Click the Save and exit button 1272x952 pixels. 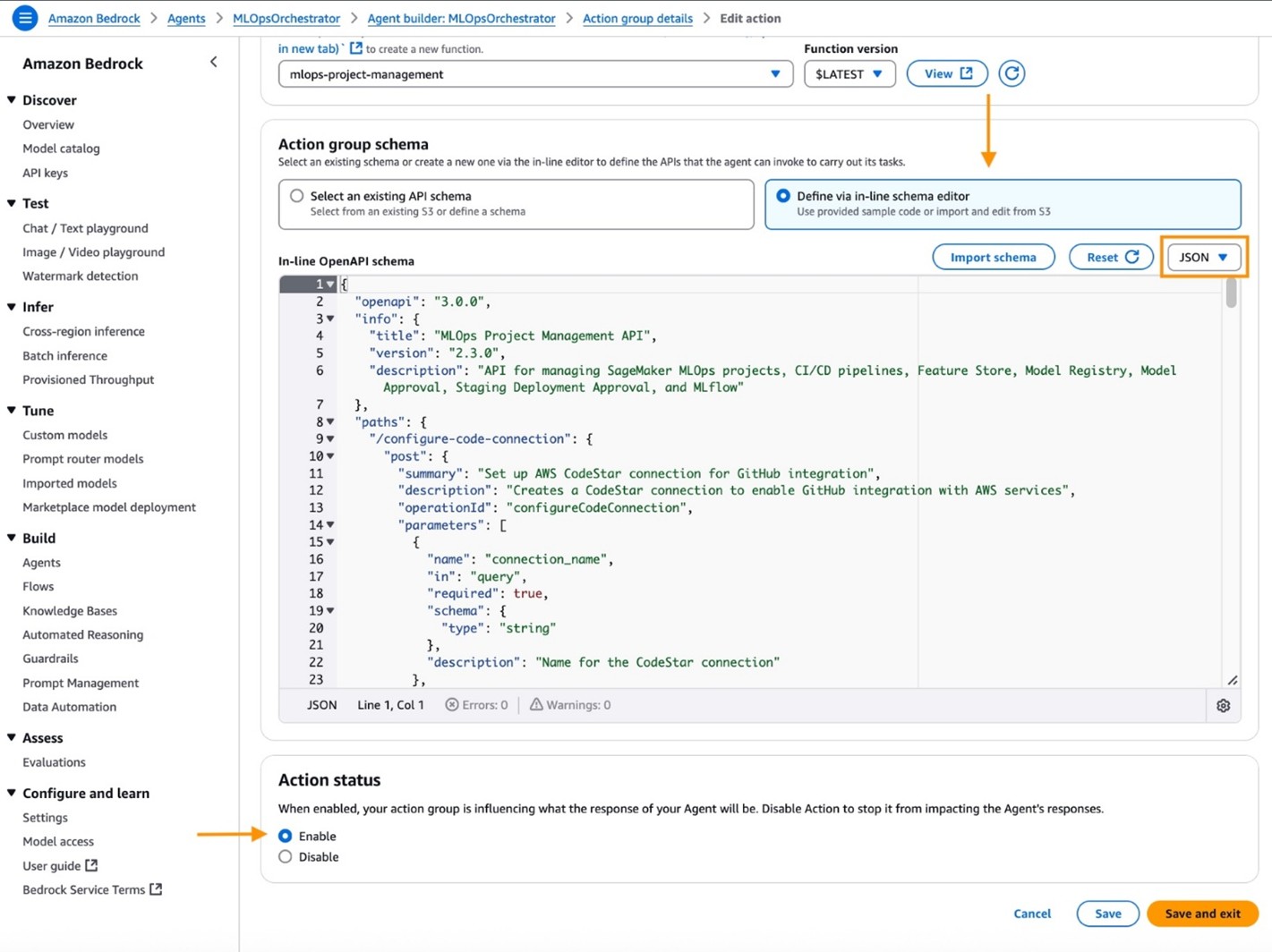[1201, 914]
